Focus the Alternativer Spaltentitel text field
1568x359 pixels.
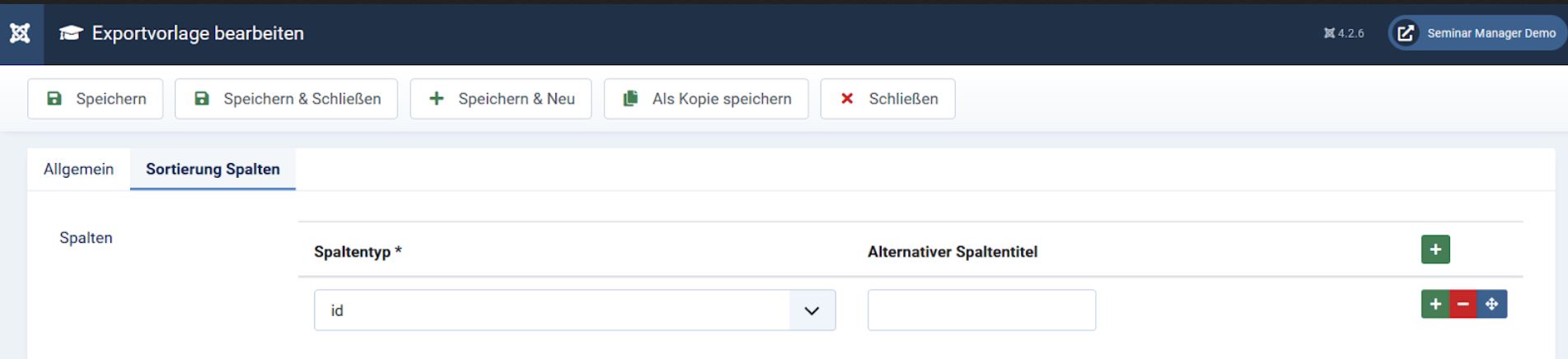(x=981, y=310)
